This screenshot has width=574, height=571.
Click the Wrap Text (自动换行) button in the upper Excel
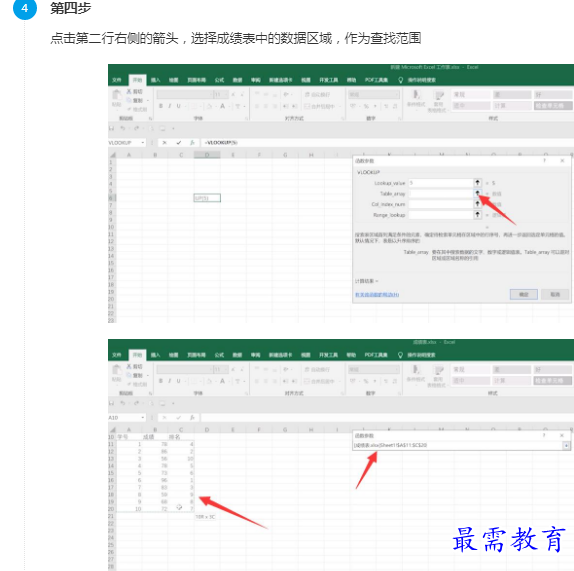pos(318,94)
